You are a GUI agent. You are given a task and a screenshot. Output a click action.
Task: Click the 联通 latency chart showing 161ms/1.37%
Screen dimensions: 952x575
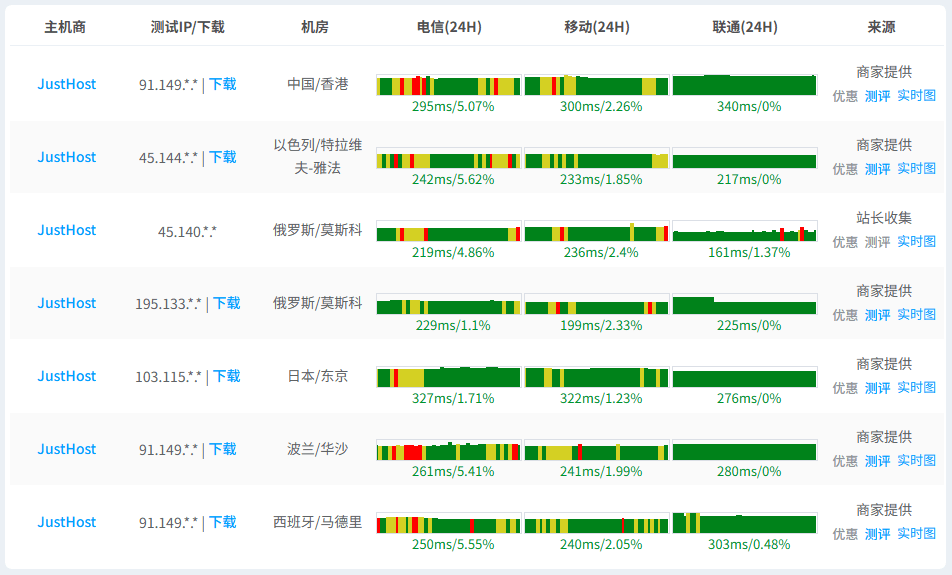(744, 232)
